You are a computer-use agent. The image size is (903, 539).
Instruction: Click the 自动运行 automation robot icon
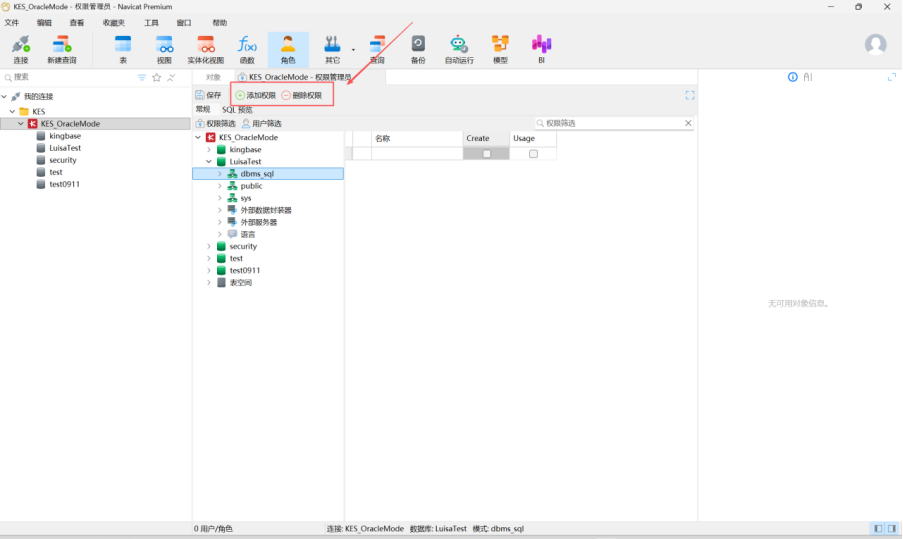click(459, 45)
